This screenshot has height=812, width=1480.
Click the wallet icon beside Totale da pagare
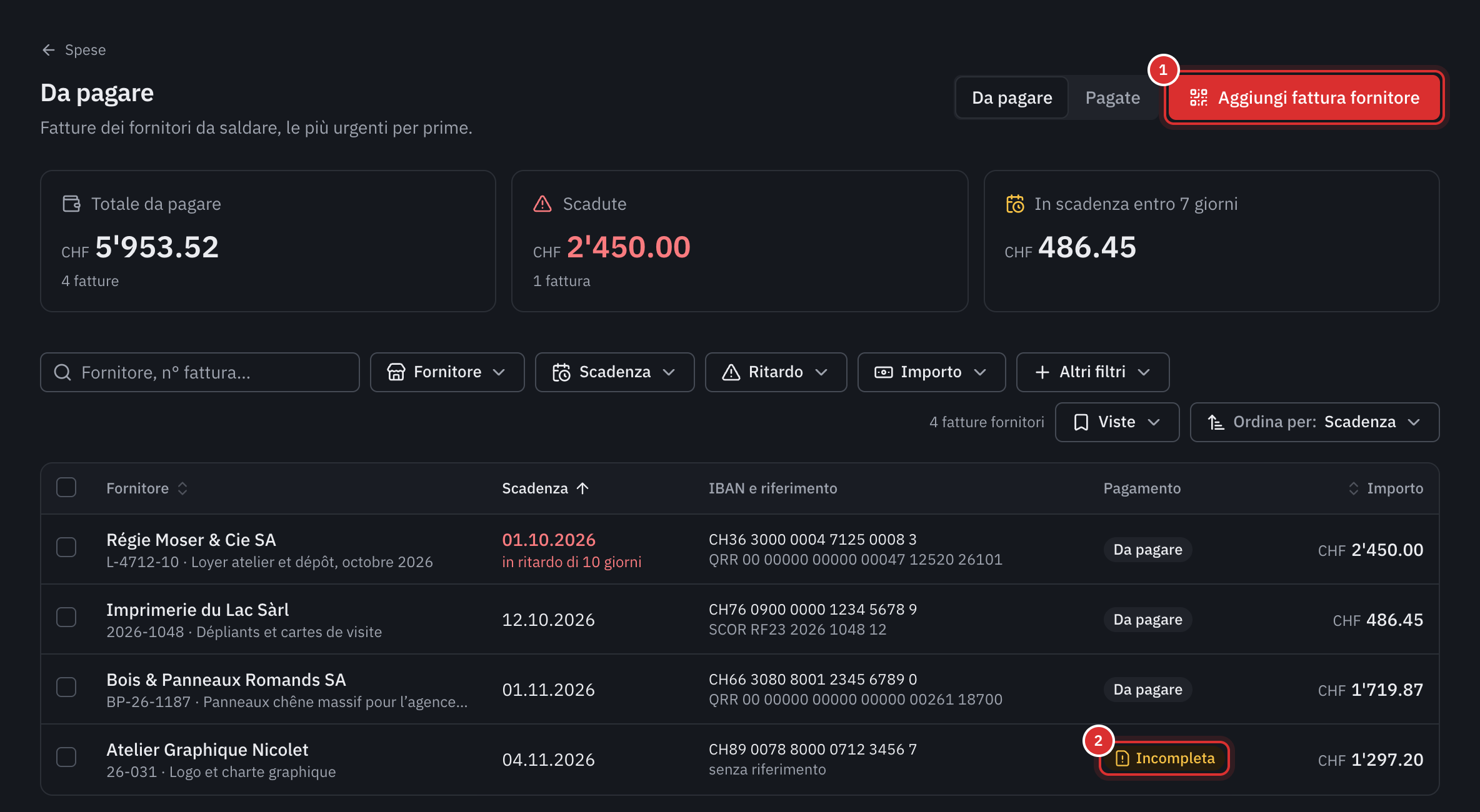click(x=72, y=204)
